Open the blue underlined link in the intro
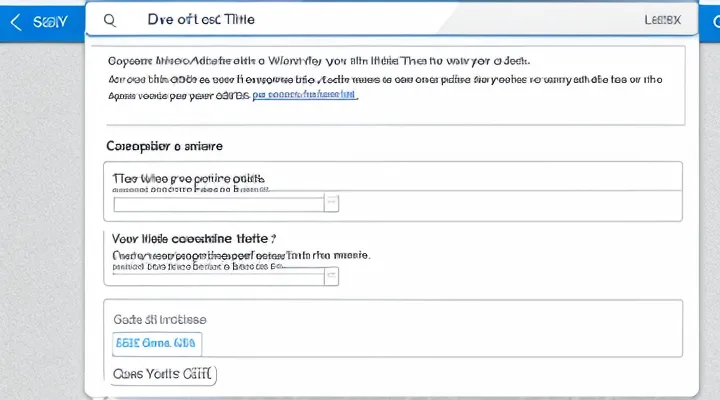The image size is (720, 400). [304, 97]
